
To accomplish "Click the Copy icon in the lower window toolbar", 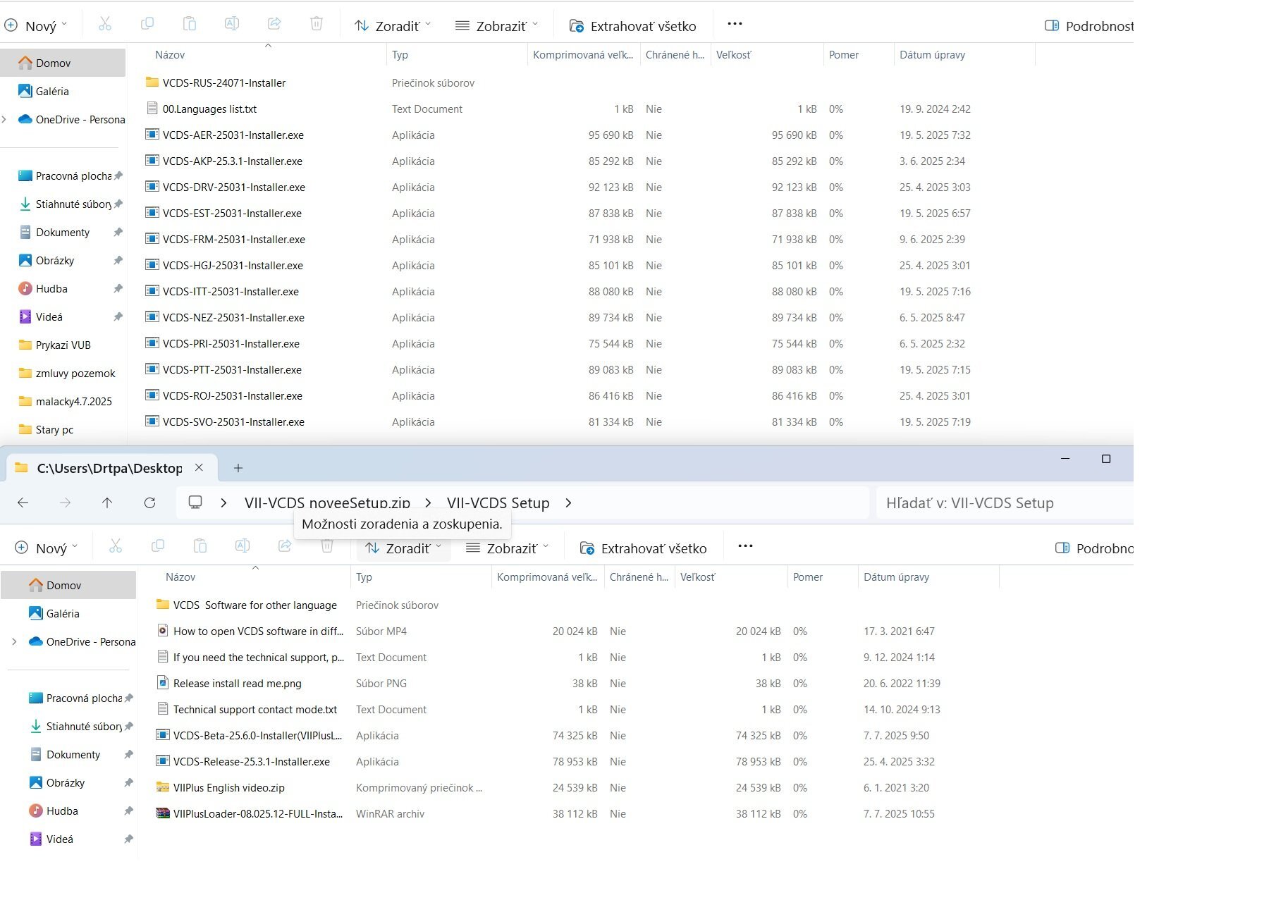I will click(x=158, y=546).
